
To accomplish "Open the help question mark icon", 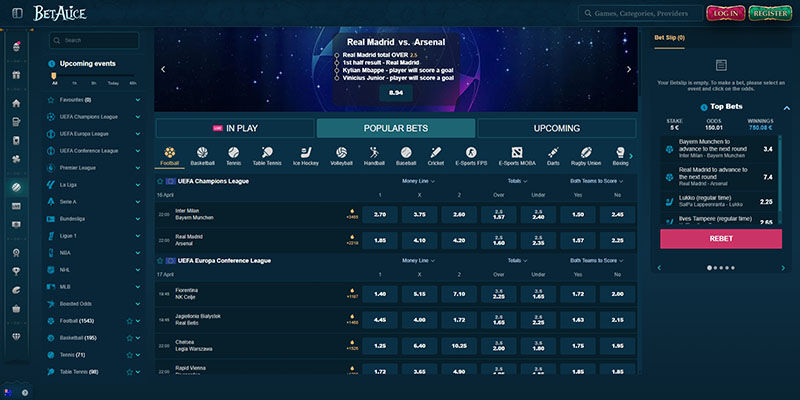I will click(25, 393).
